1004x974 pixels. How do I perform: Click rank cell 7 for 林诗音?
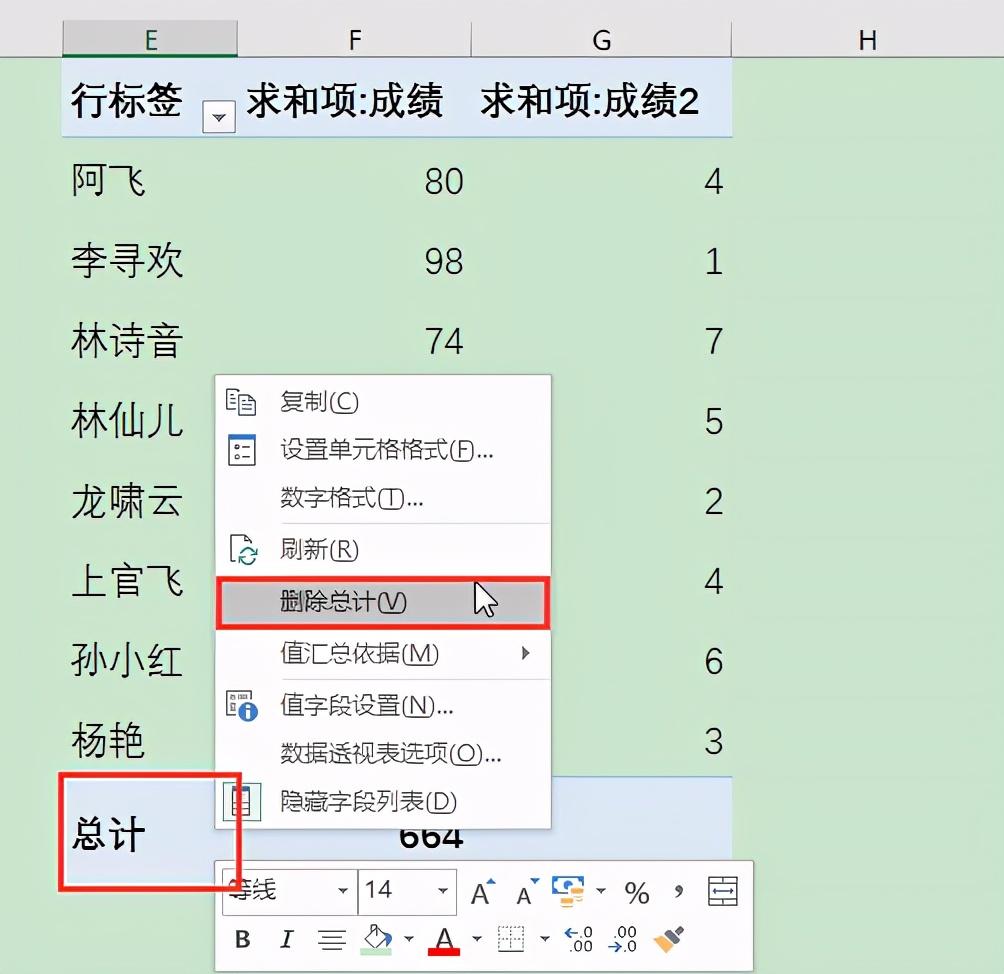[x=714, y=341]
